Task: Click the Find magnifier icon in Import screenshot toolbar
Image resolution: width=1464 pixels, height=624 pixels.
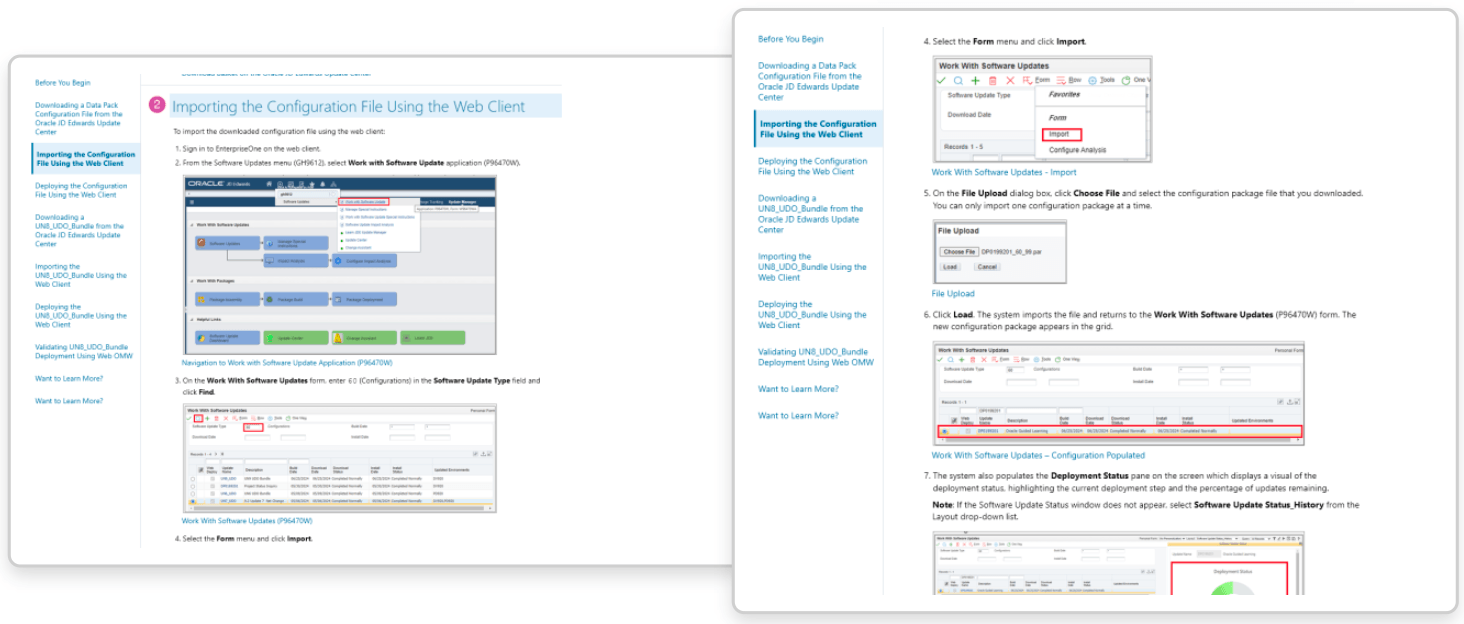Action: [x=958, y=80]
